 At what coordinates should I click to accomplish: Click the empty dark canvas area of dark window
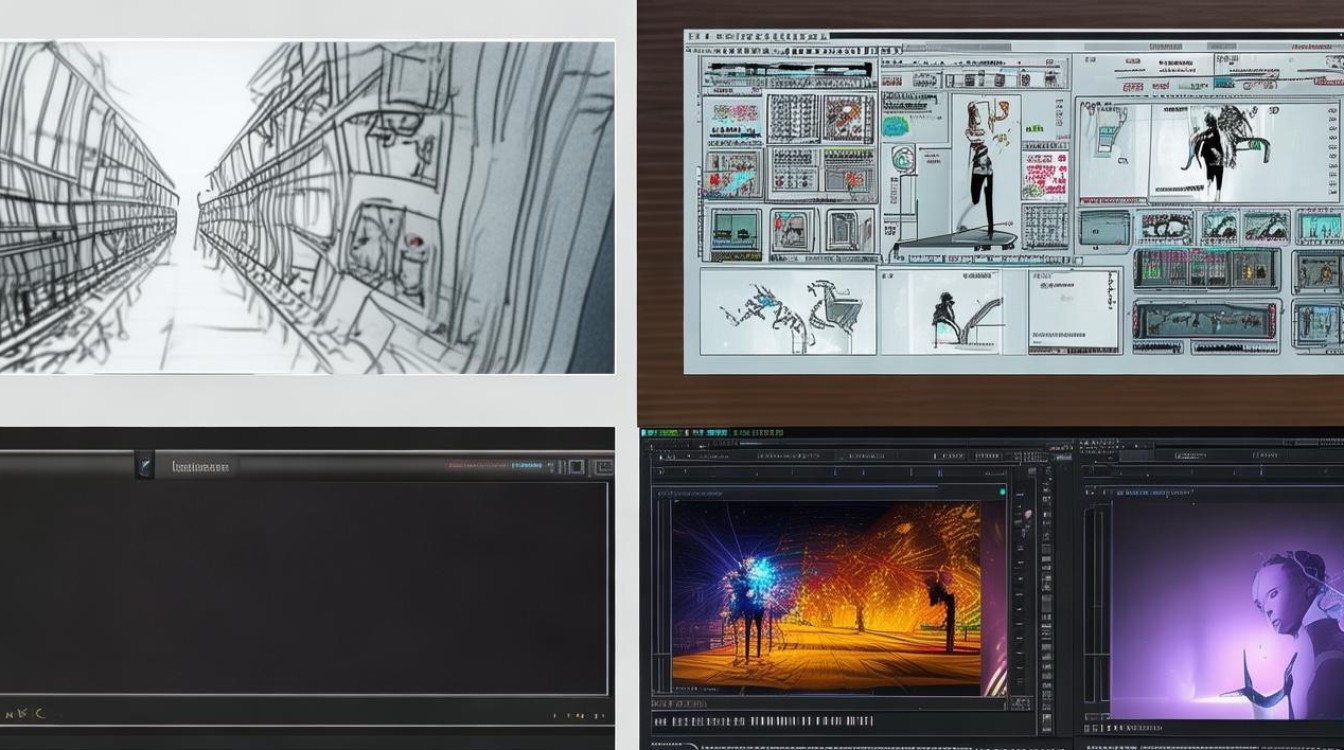coord(303,587)
